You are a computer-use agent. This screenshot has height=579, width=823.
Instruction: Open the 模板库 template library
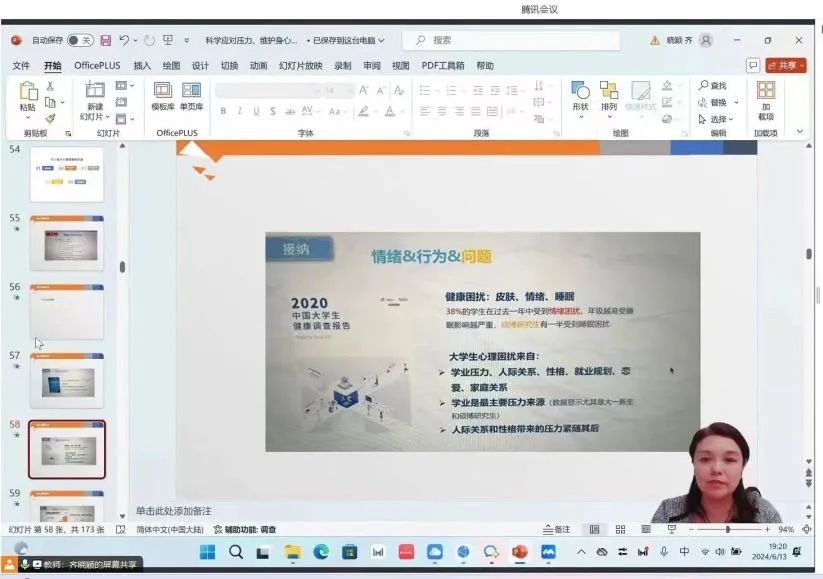(163, 94)
